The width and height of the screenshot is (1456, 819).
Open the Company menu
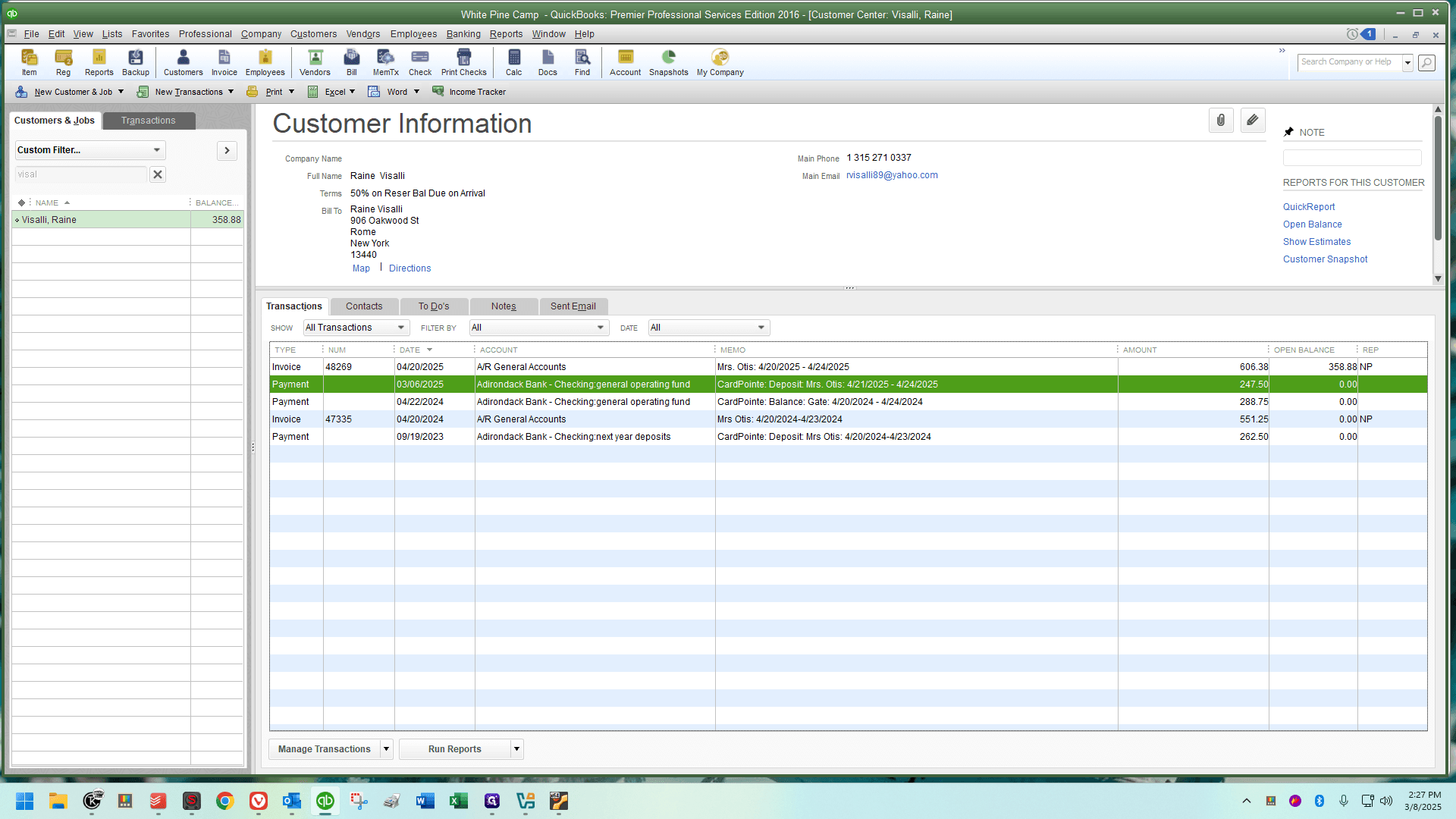tap(261, 34)
